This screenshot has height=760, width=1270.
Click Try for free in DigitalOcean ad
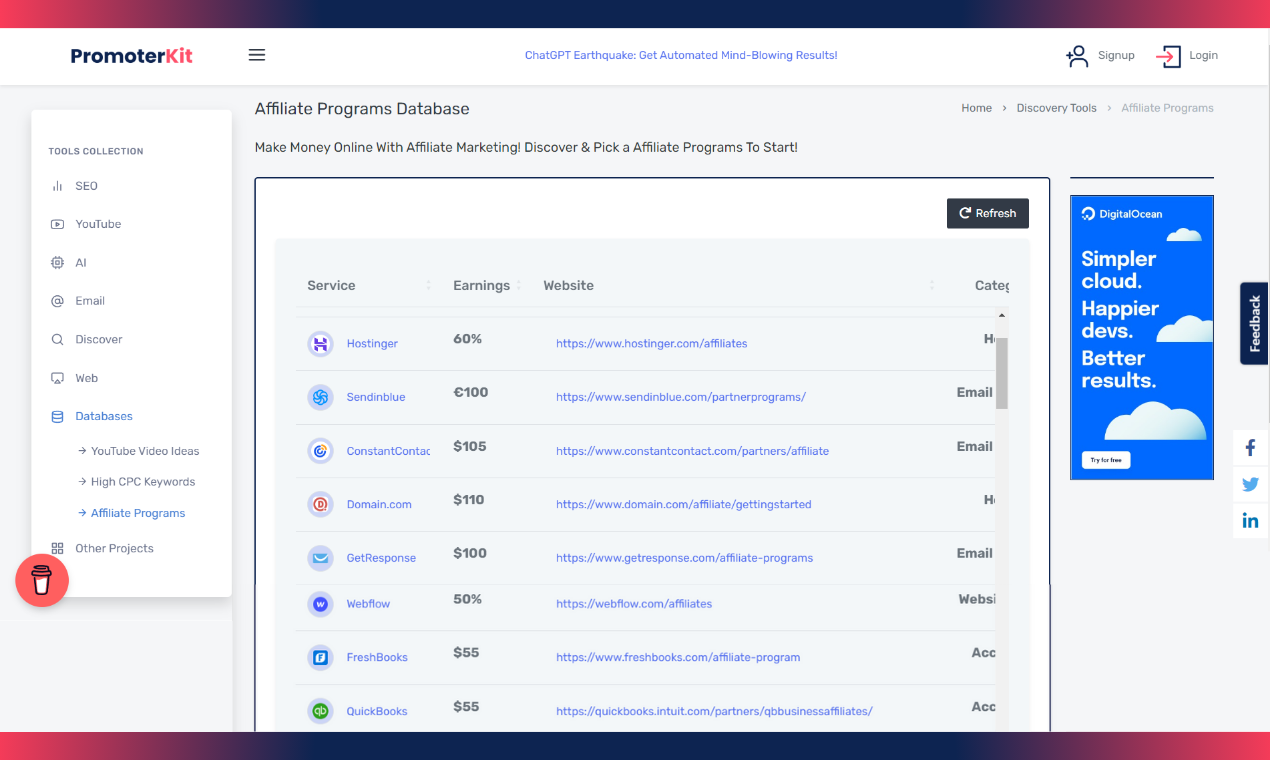coord(1106,460)
